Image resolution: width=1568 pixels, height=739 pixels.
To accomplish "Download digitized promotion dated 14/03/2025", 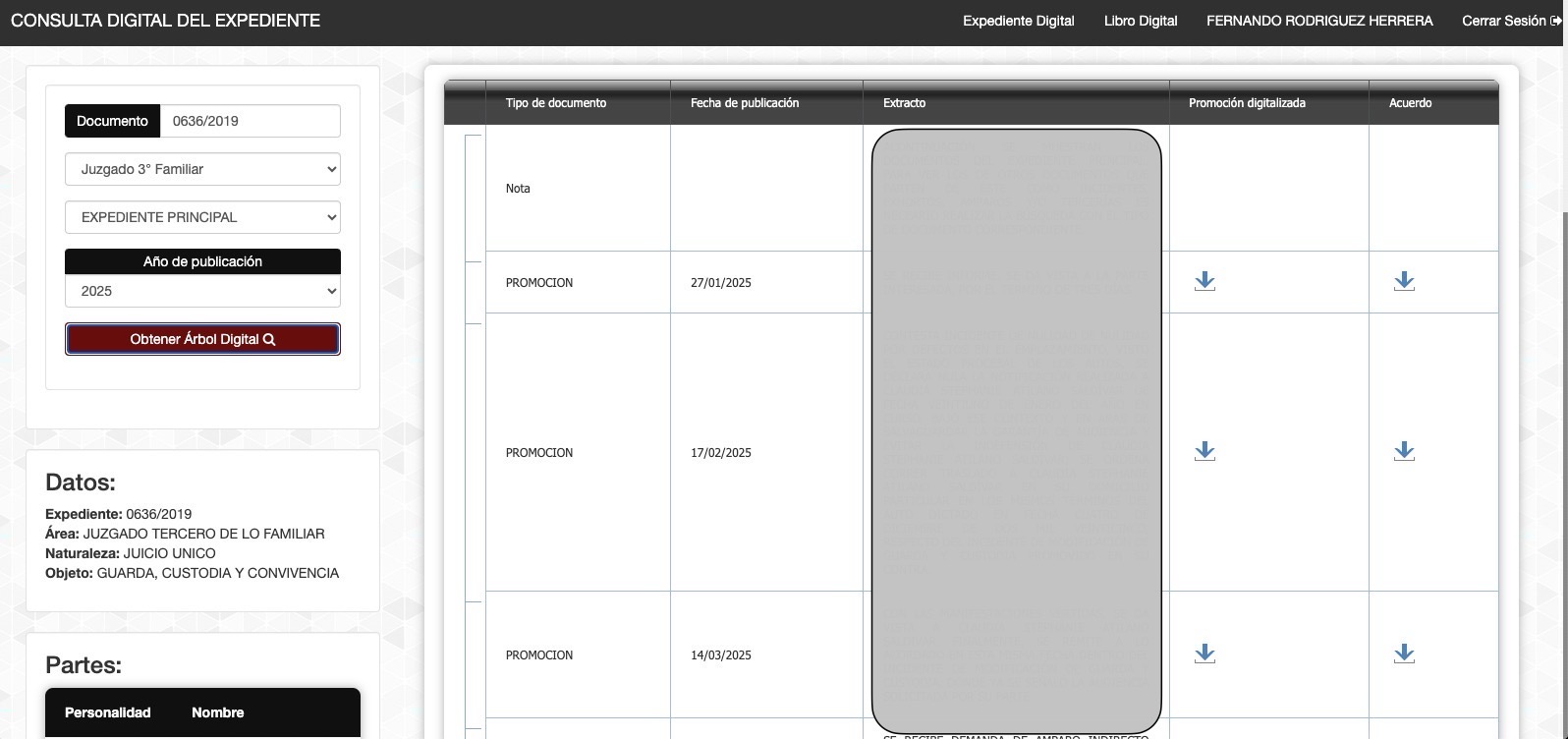I will [x=1204, y=654].
